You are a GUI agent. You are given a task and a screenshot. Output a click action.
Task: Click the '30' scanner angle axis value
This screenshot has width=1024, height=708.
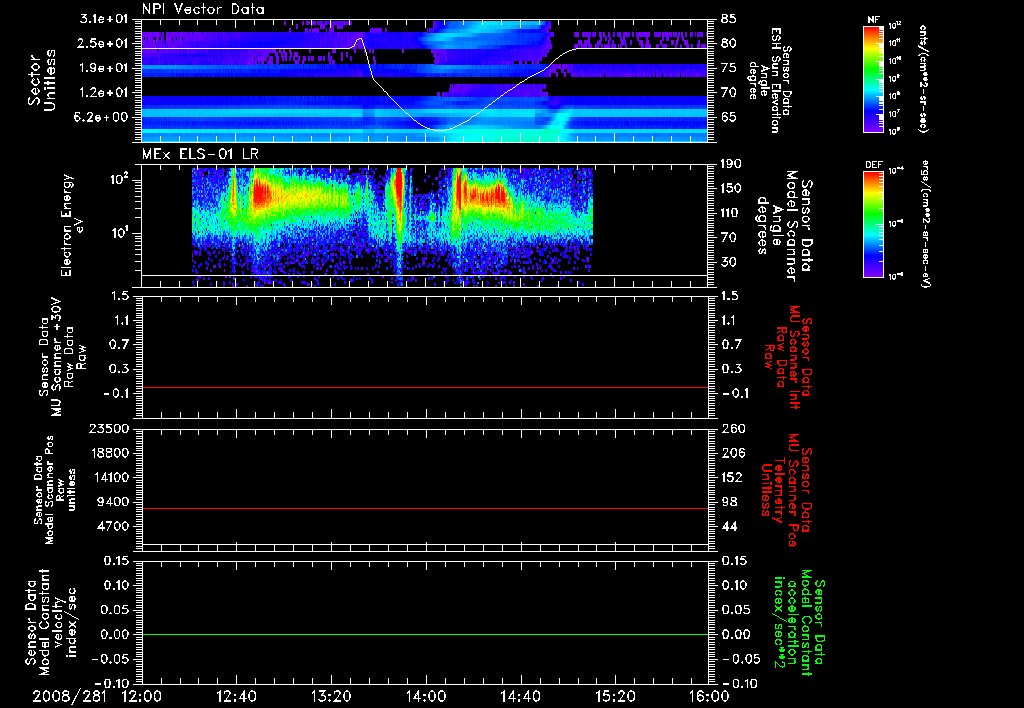point(728,263)
